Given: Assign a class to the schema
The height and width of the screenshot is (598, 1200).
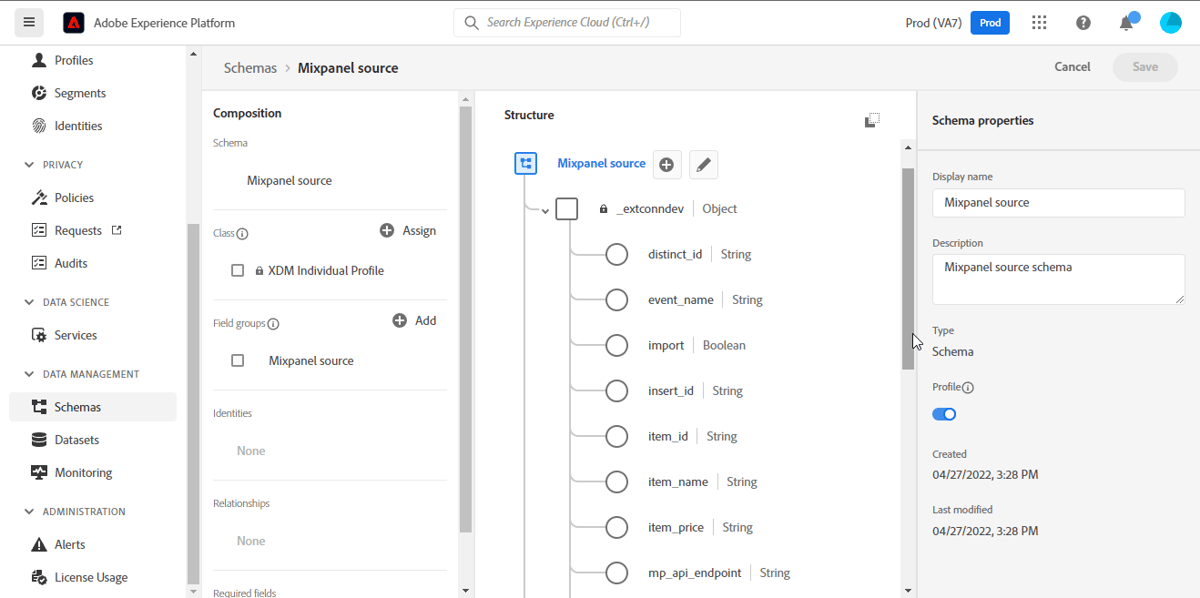Looking at the screenshot, I should tap(407, 230).
